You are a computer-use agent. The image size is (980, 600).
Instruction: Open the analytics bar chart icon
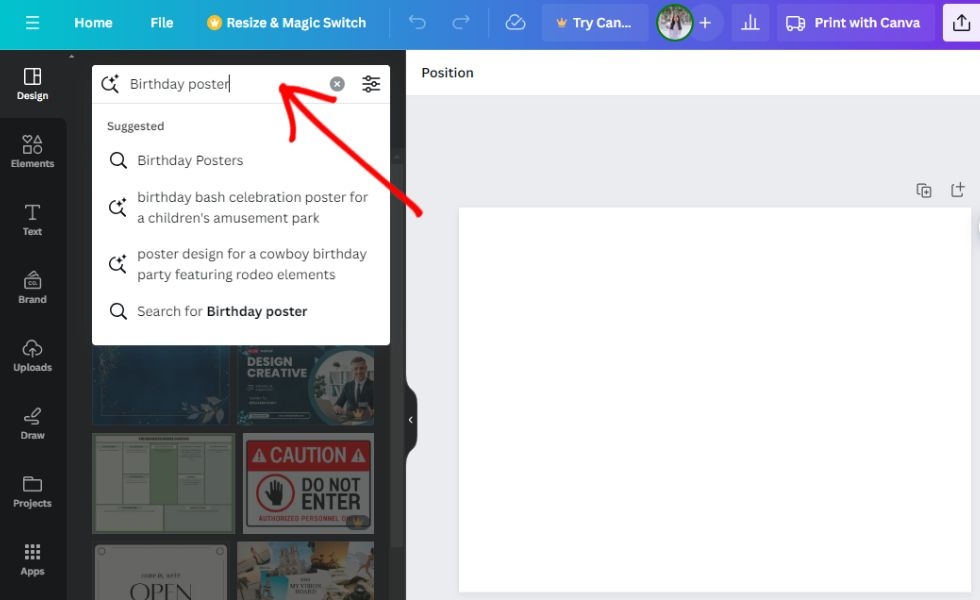pos(750,23)
